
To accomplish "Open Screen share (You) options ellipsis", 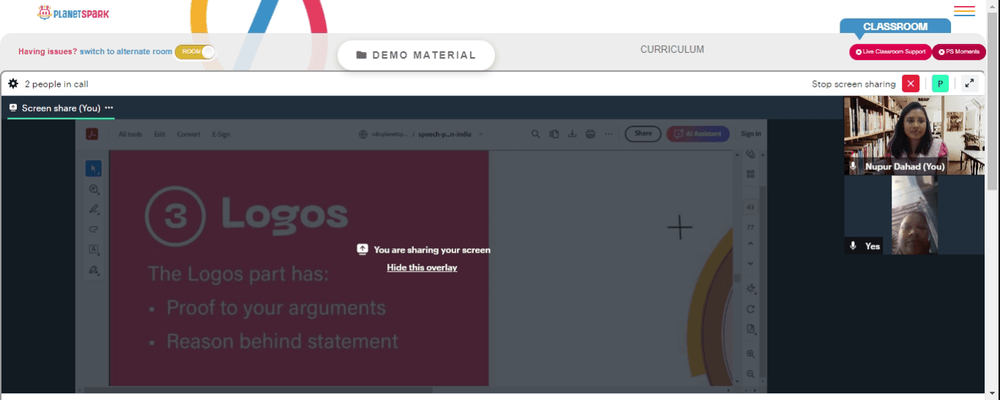I will coord(109,108).
